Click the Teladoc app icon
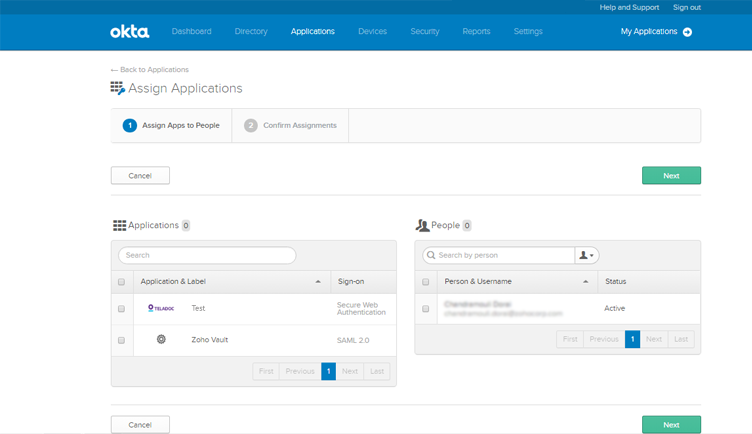This screenshot has height=434, width=752. pyautogui.click(x=160, y=308)
